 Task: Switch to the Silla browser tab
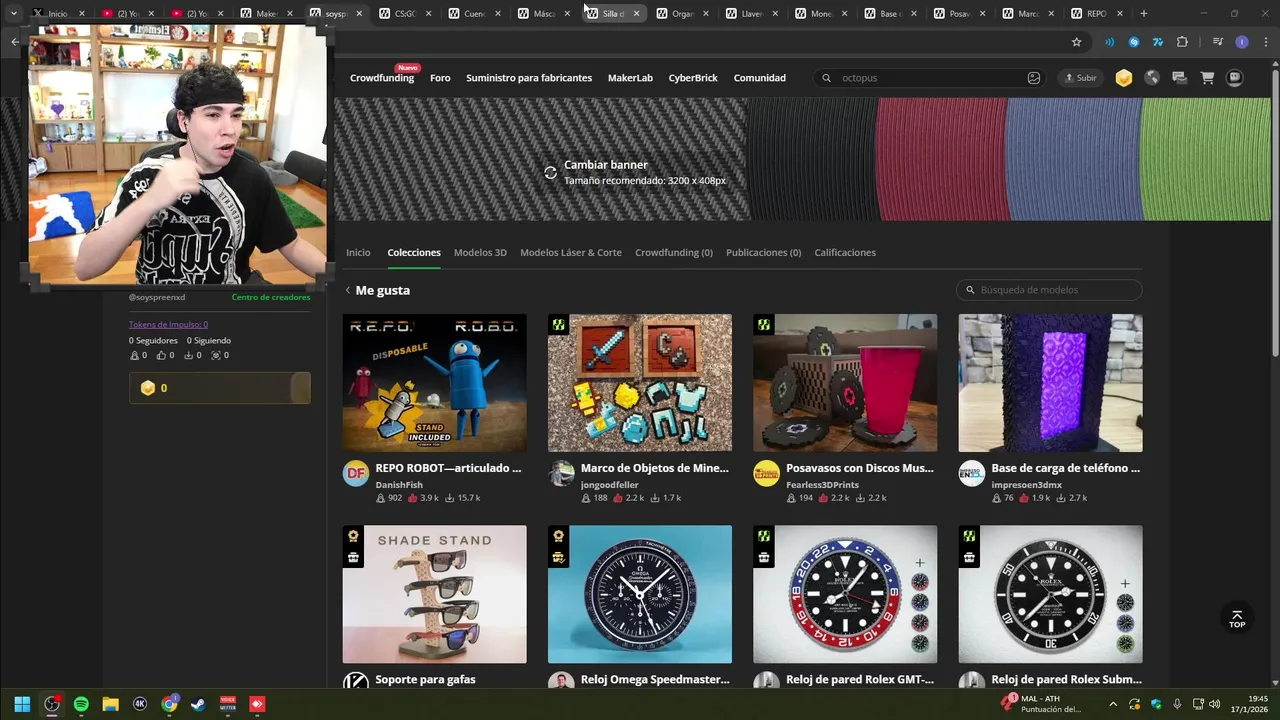pos(613,14)
